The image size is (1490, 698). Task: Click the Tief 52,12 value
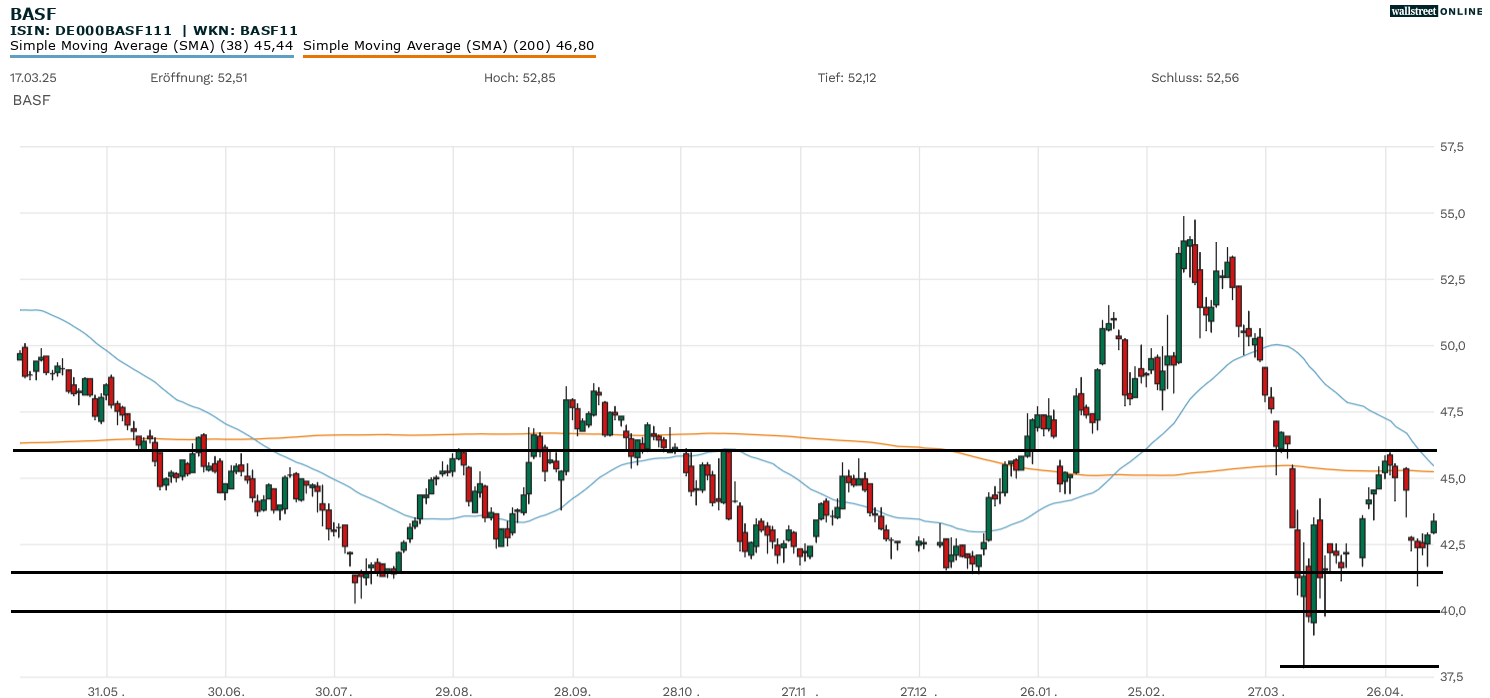point(846,78)
